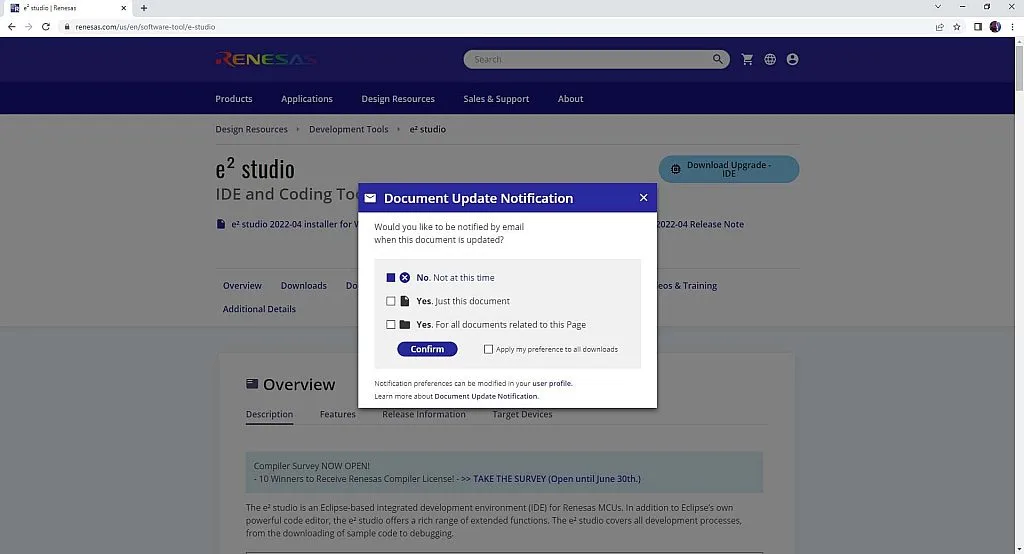Image resolution: width=1024 pixels, height=554 pixels.
Task: Open the Additional Details tab
Action: point(259,309)
